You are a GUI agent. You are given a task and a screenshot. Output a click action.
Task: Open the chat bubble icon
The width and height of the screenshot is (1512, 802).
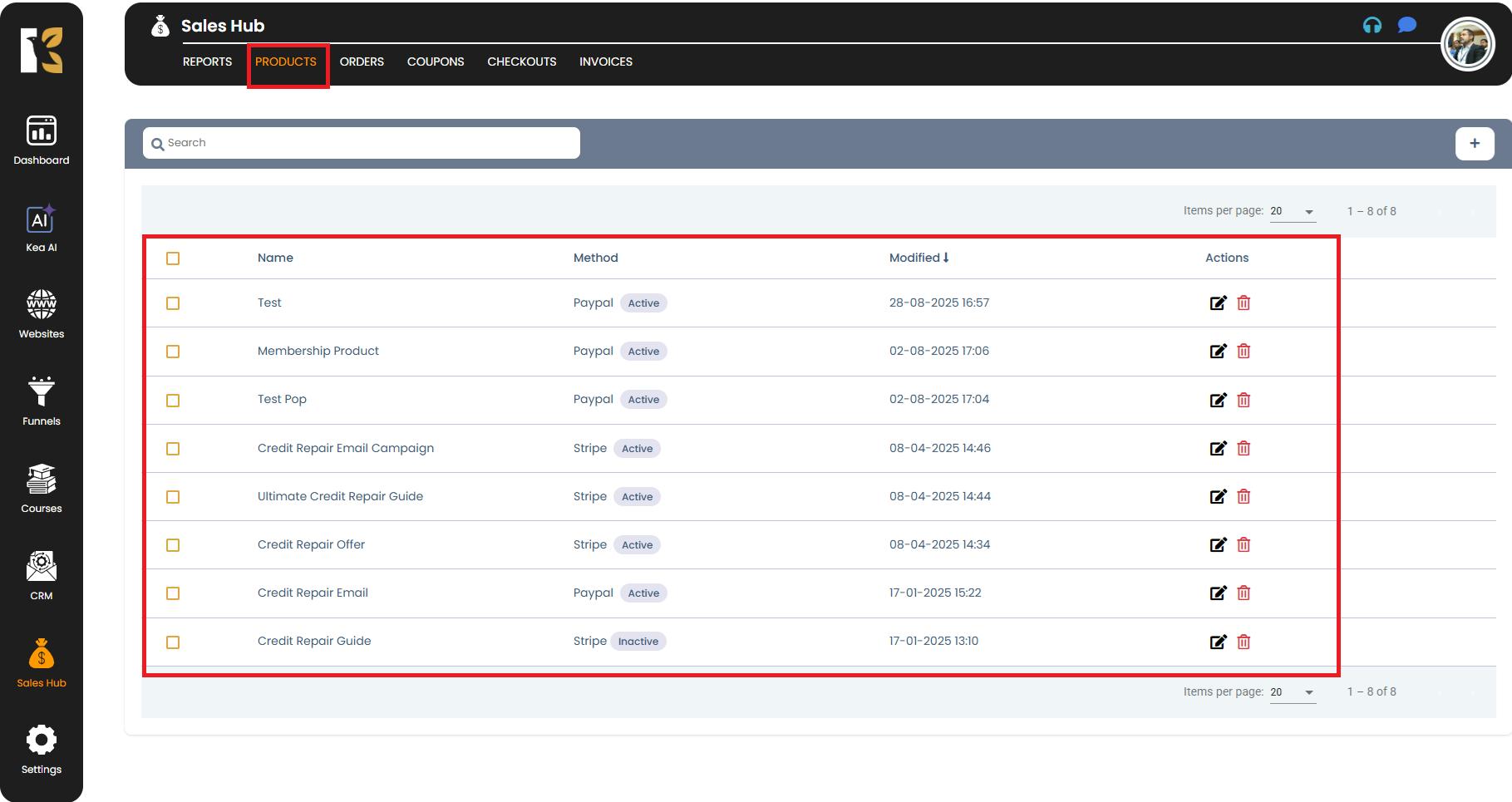click(x=1406, y=26)
